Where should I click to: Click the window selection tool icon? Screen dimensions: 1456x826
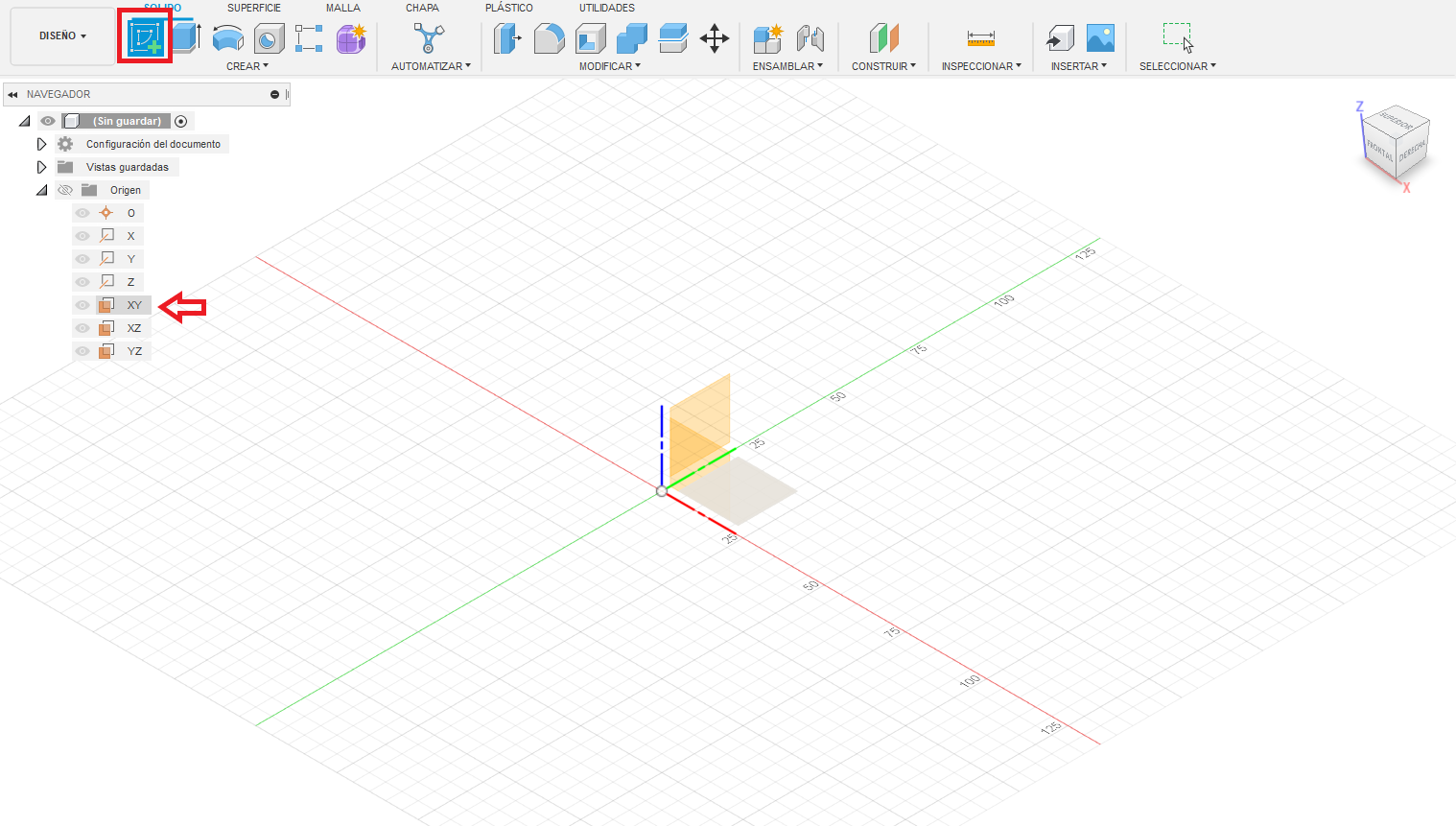click(1178, 37)
